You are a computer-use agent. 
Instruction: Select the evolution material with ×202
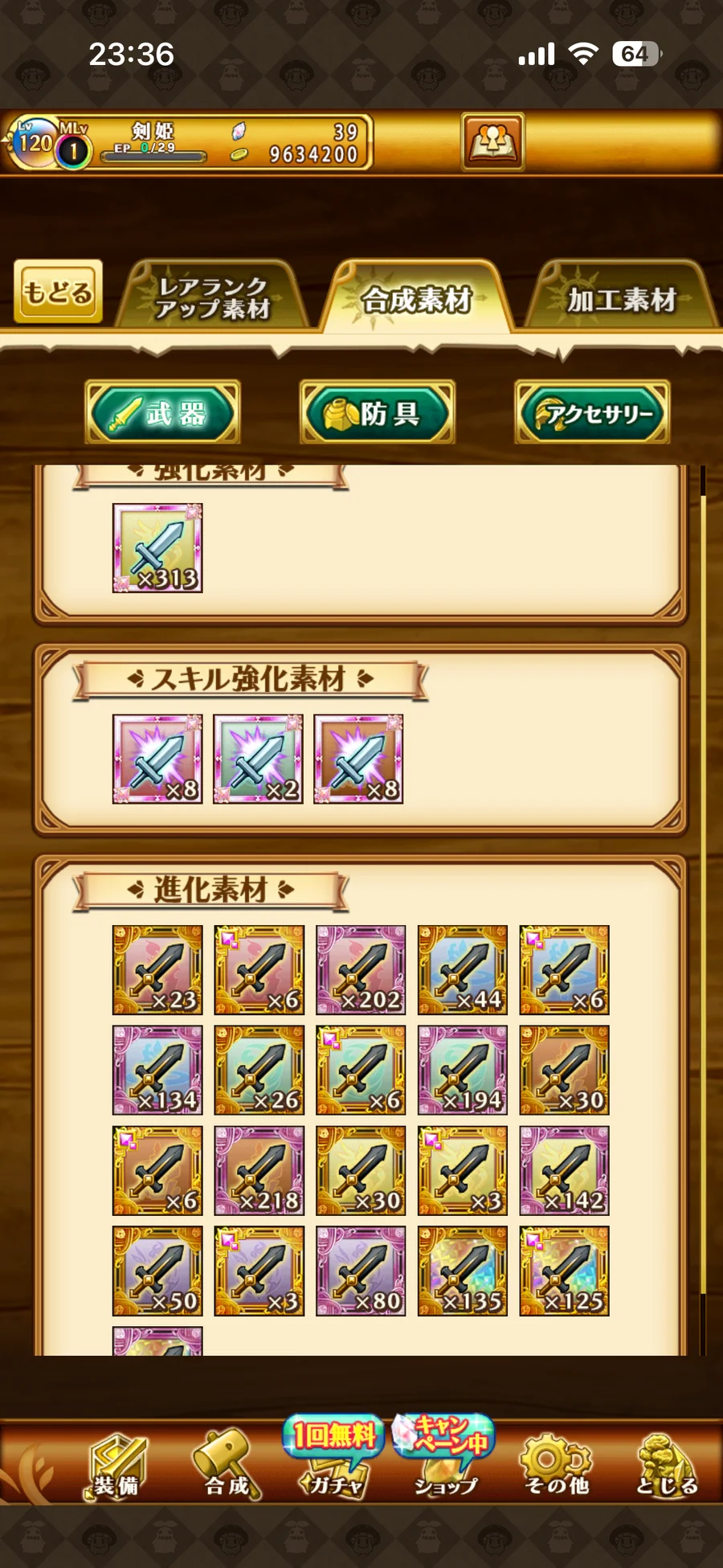point(361,969)
